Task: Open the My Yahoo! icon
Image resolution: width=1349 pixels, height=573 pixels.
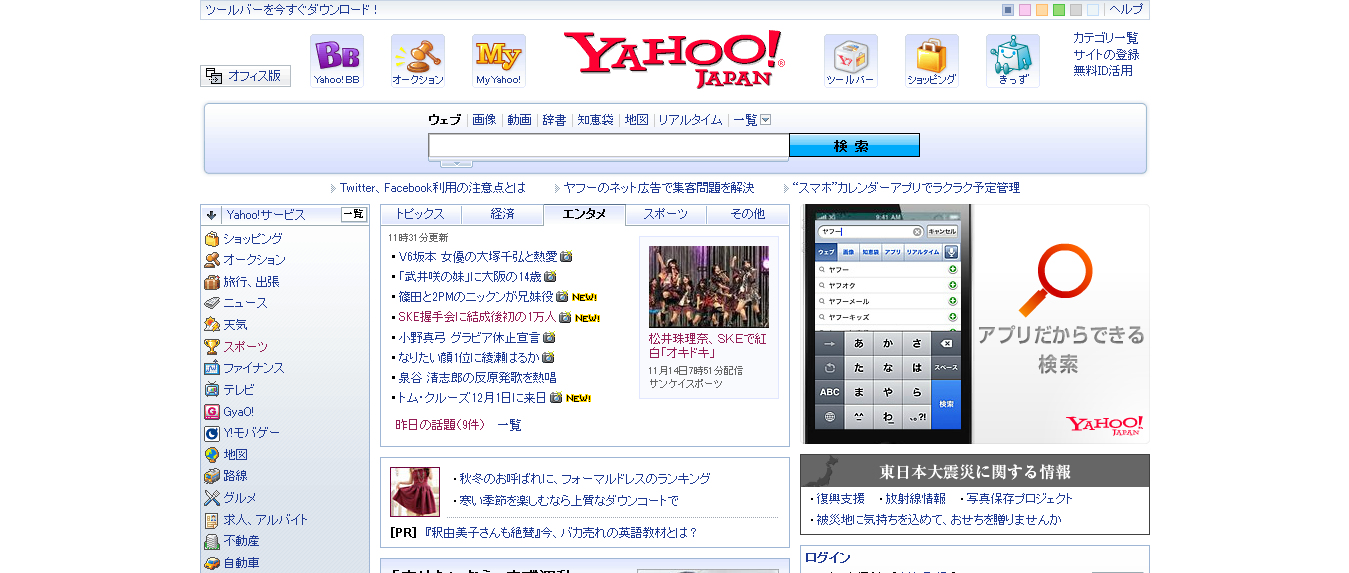Action: tap(499, 61)
